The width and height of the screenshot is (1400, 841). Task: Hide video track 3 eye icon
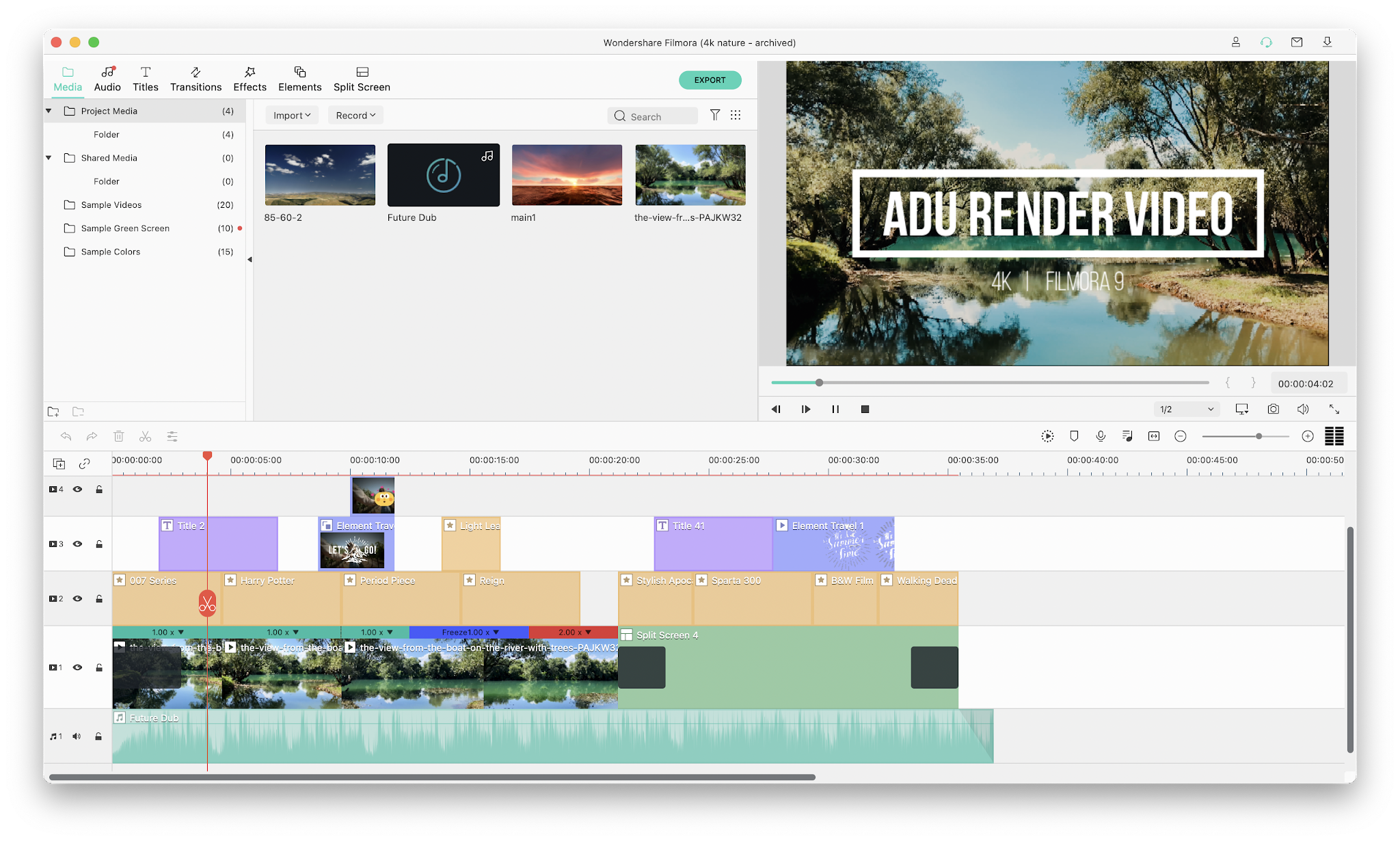click(x=77, y=544)
